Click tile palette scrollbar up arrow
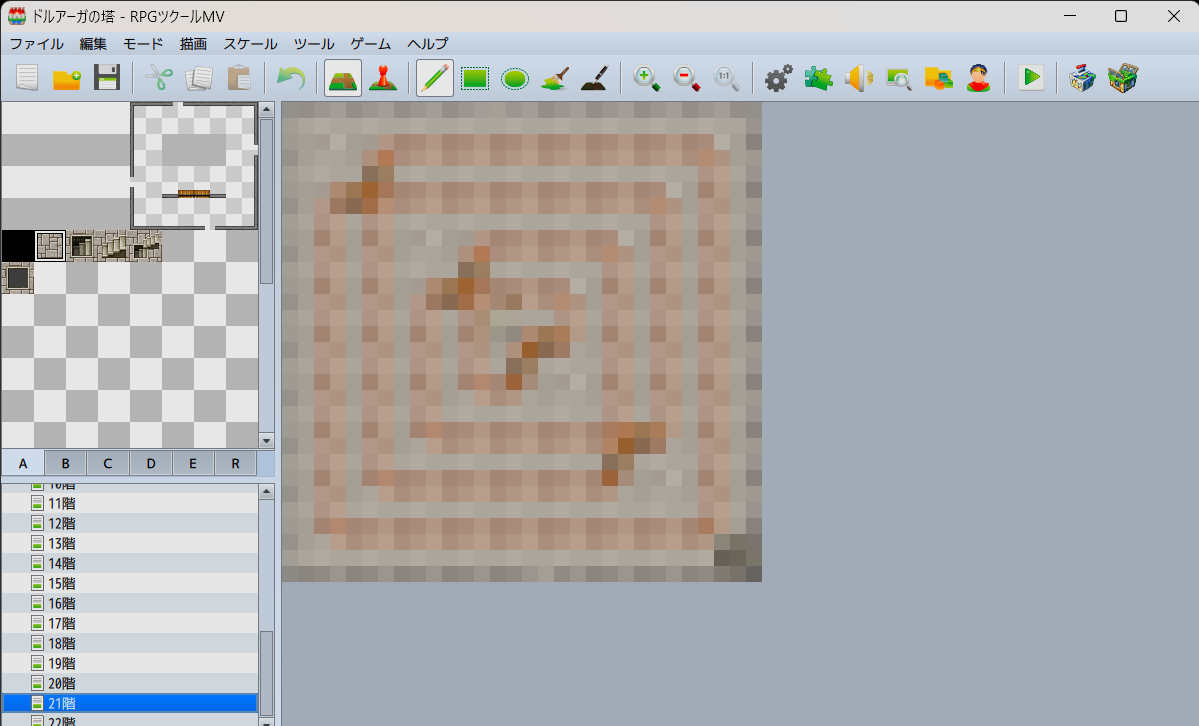 (266, 109)
